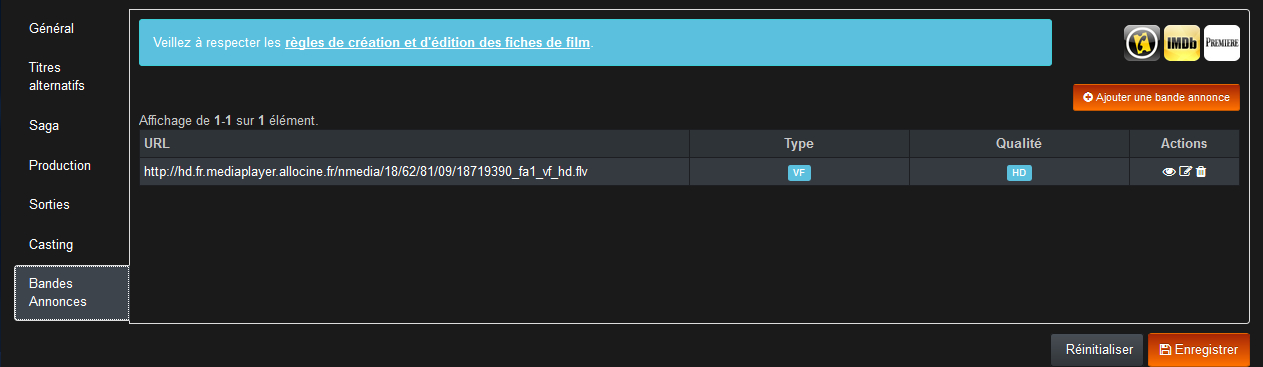Open the Premiere logo icon

coord(1222,43)
